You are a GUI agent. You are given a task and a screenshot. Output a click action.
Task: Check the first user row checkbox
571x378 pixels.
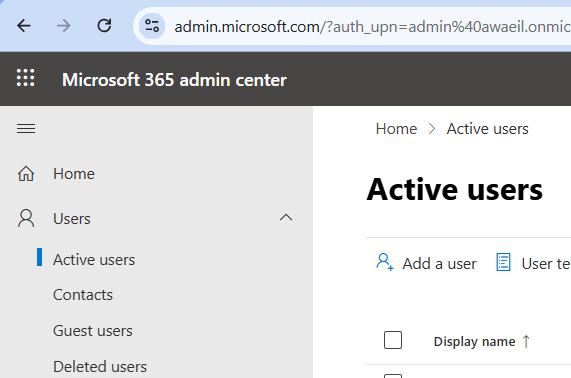(x=393, y=375)
